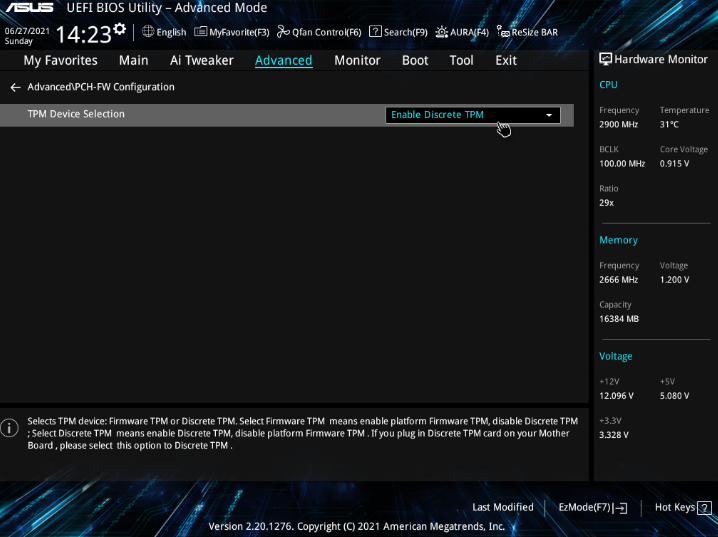Click Last Modified button

(x=503, y=507)
